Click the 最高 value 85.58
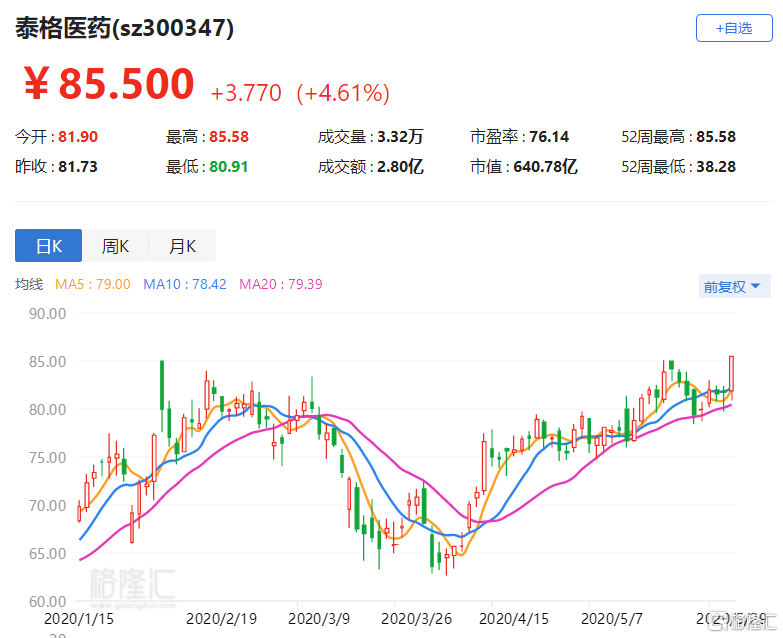The height and width of the screenshot is (638, 783). pyautogui.click(x=229, y=136)
